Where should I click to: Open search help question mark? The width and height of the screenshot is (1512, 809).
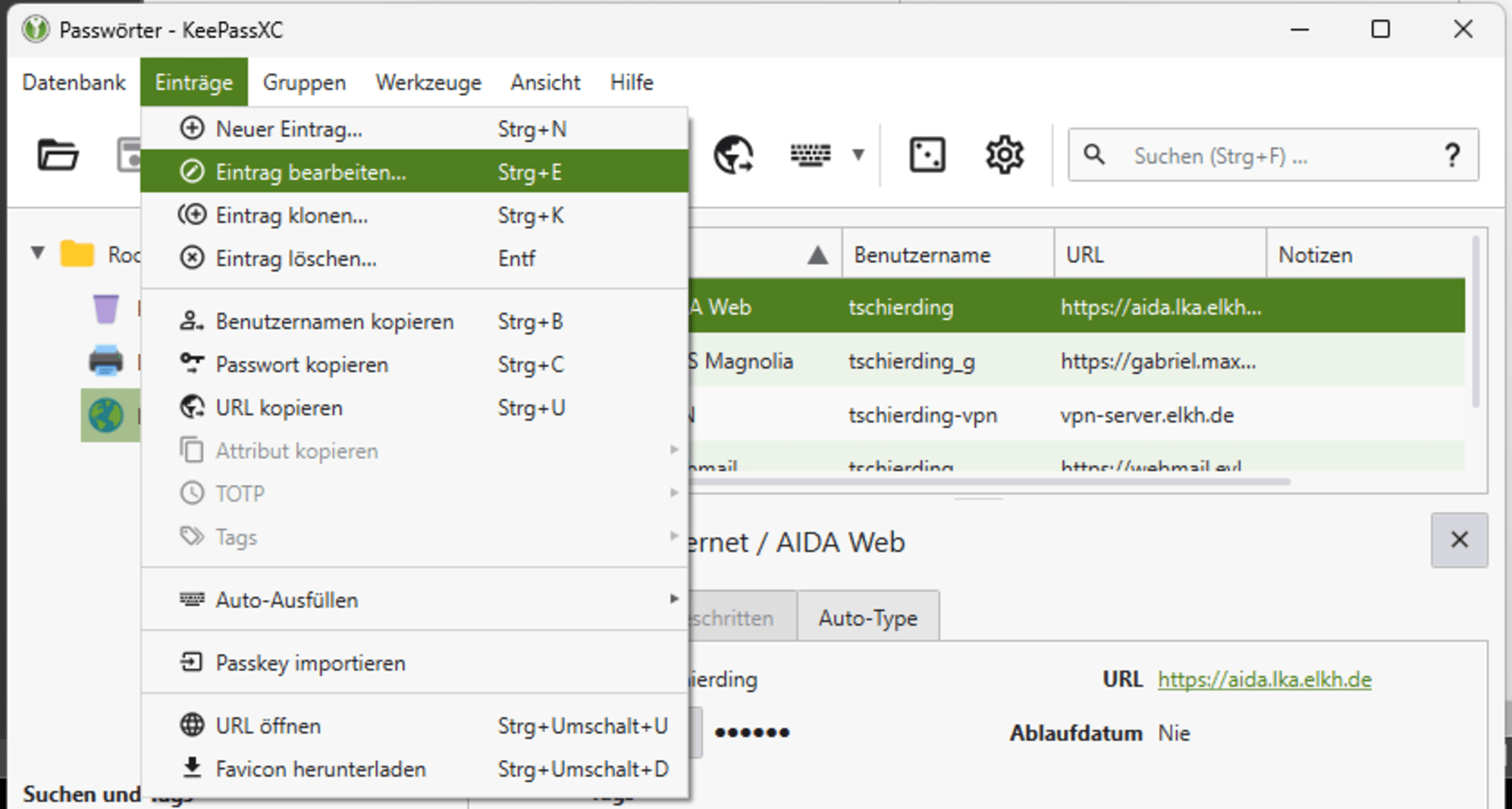click(x=1452, y=155)
